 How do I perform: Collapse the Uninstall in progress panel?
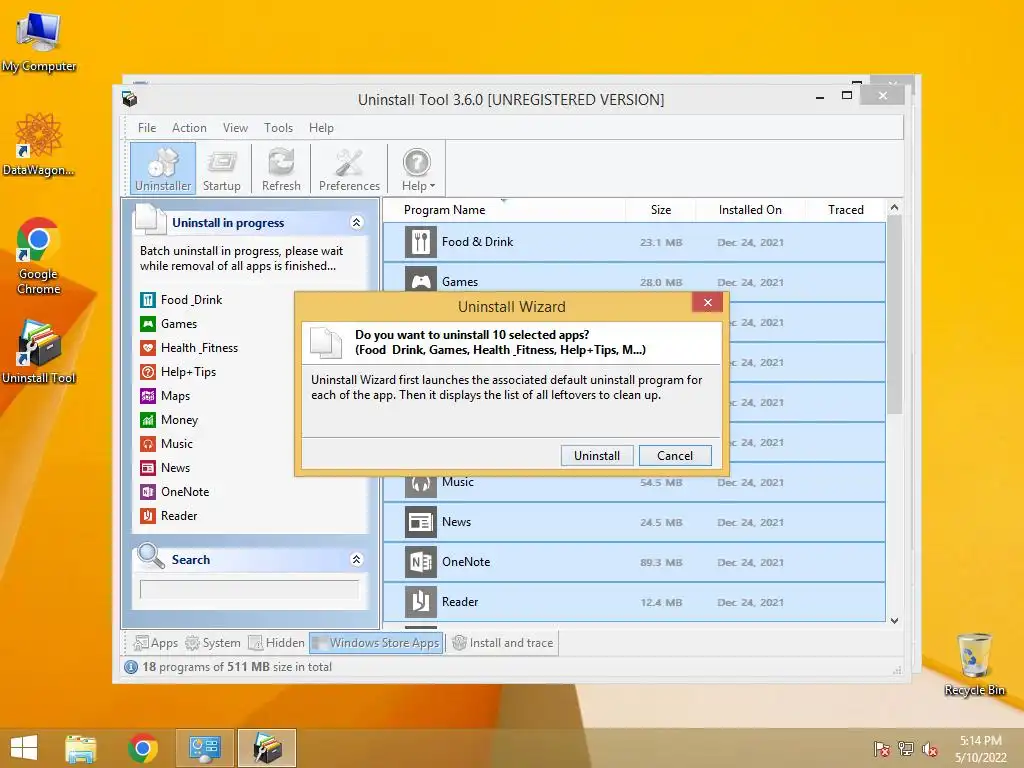coord(357,223)
